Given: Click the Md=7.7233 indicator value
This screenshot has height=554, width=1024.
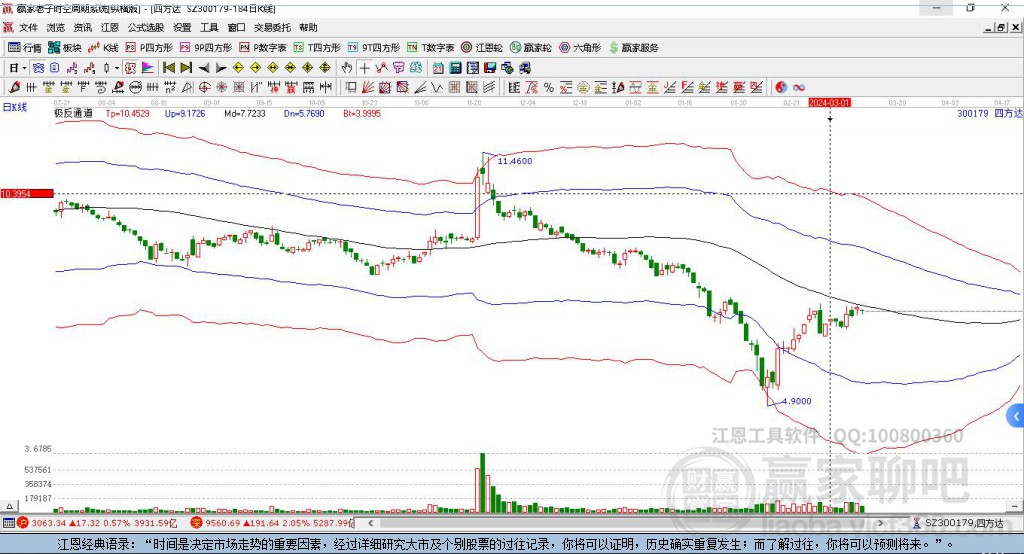Looking at the screenshot, I should click(x=245, y=113).
